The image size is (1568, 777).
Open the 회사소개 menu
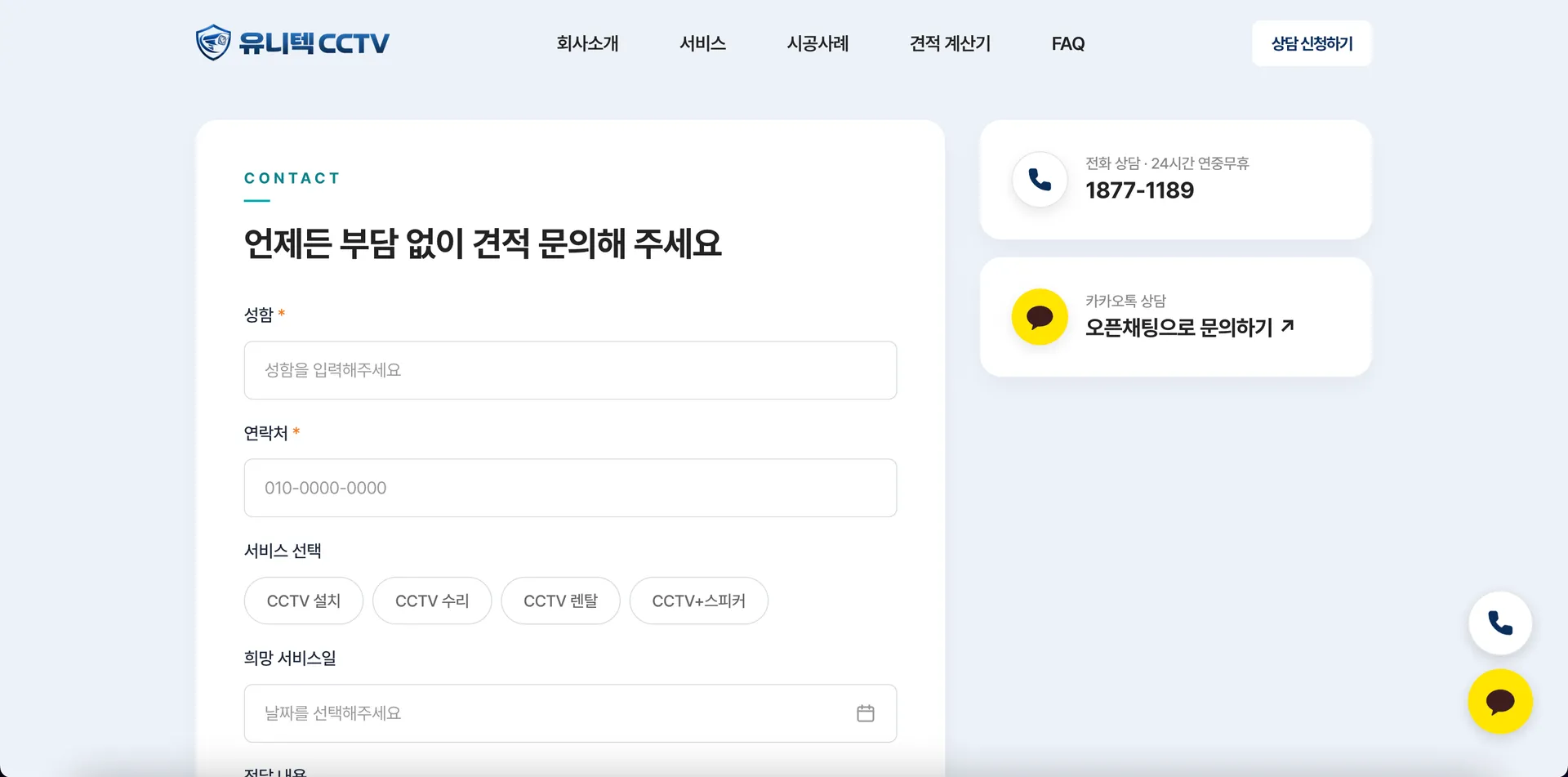point(587,43)
